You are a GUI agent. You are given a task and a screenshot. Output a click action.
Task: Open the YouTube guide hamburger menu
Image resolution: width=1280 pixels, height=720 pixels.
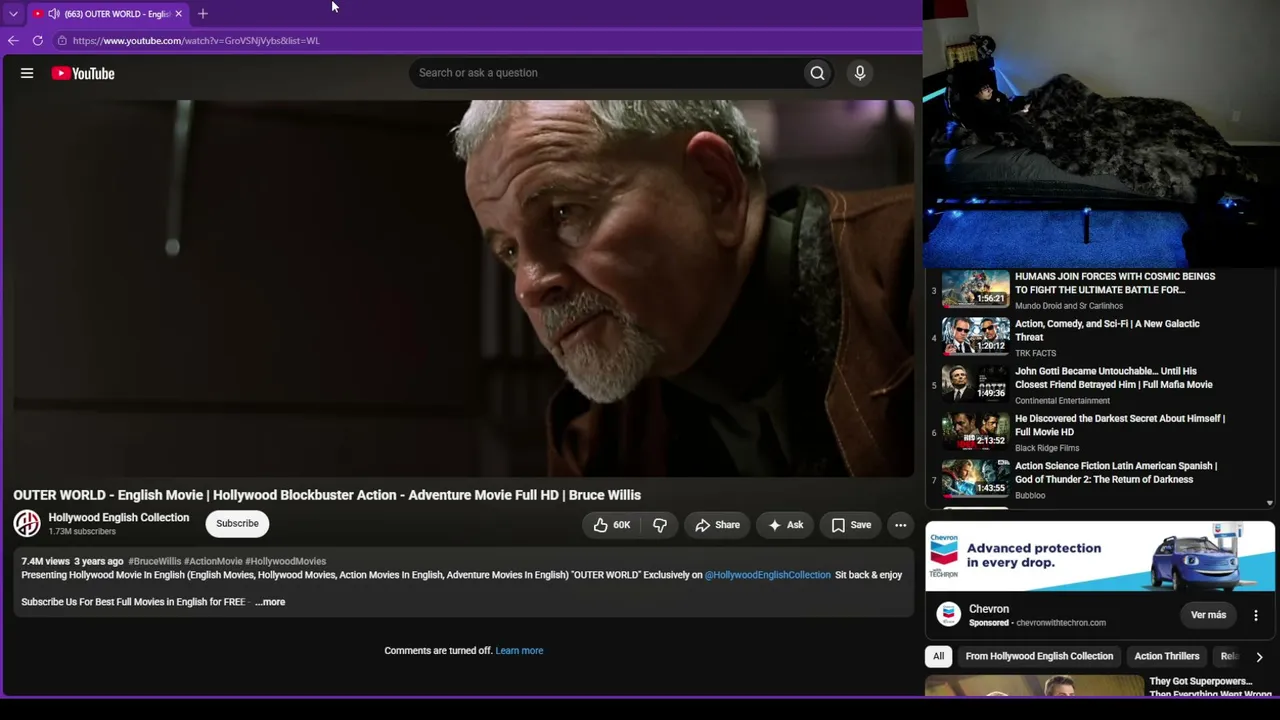click(27, 73)
